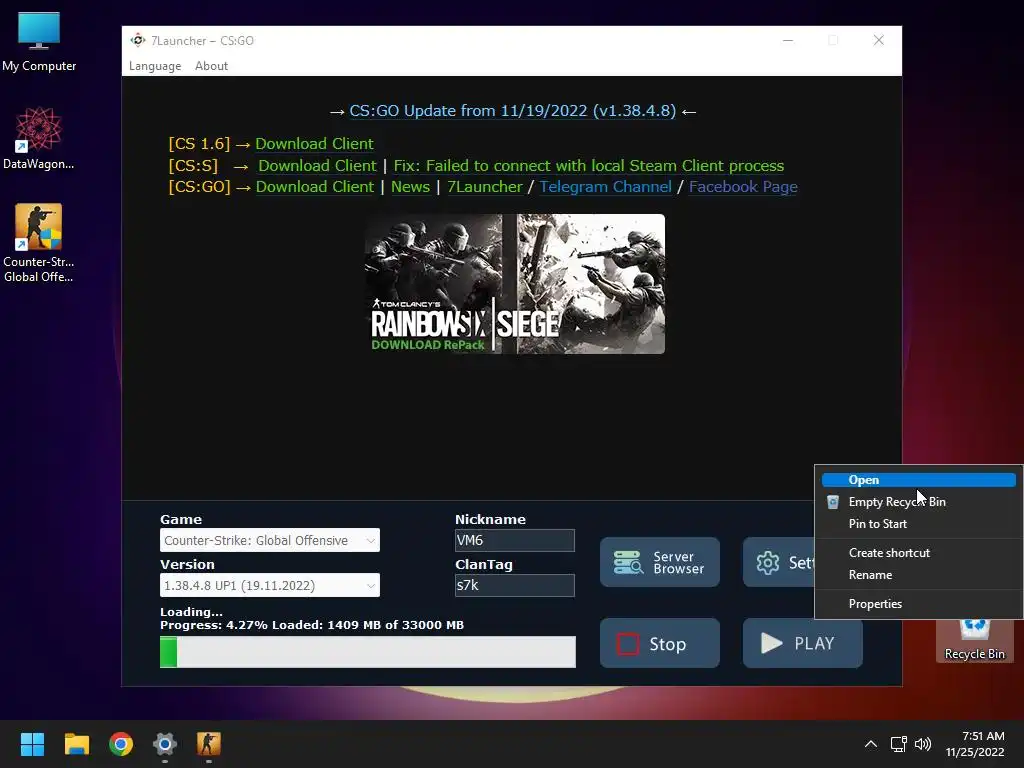Click the ClanTag field containing s7k
1024x768 pixels.
515,585
